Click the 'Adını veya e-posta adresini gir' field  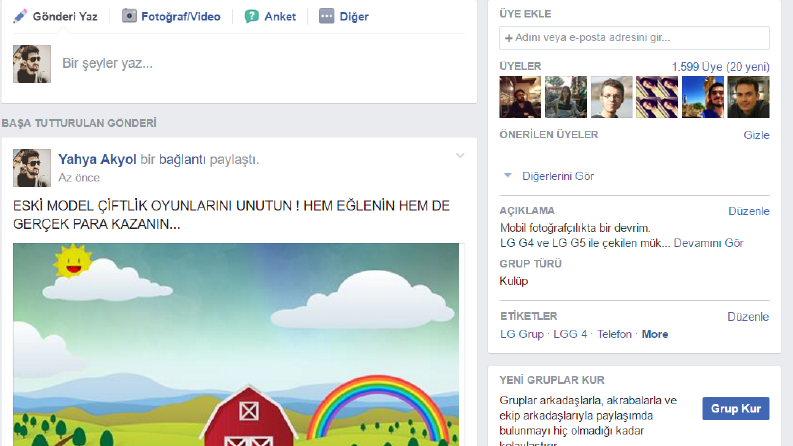(x=634, y=38)
